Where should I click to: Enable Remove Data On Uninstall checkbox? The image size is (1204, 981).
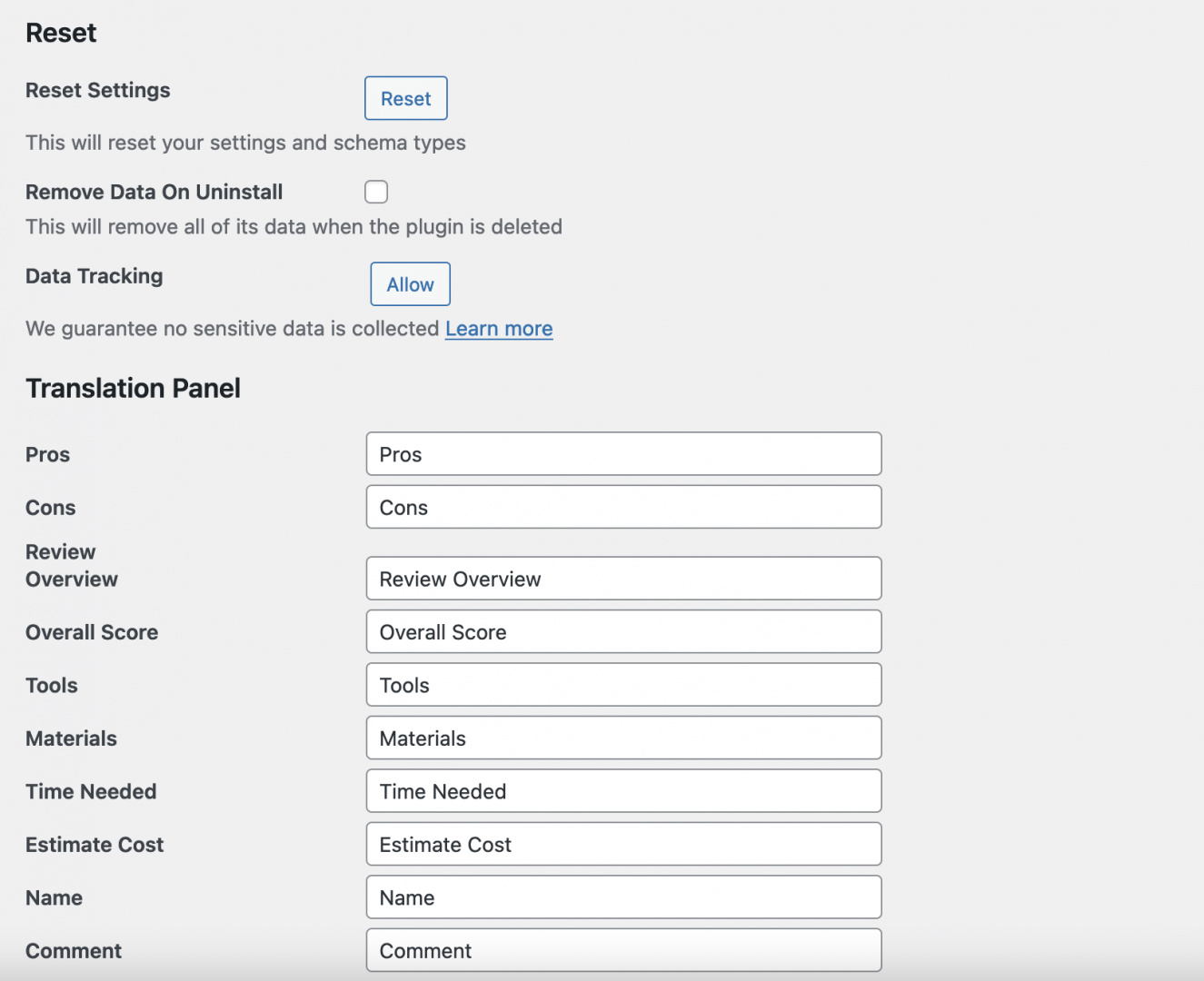point(376,192)
